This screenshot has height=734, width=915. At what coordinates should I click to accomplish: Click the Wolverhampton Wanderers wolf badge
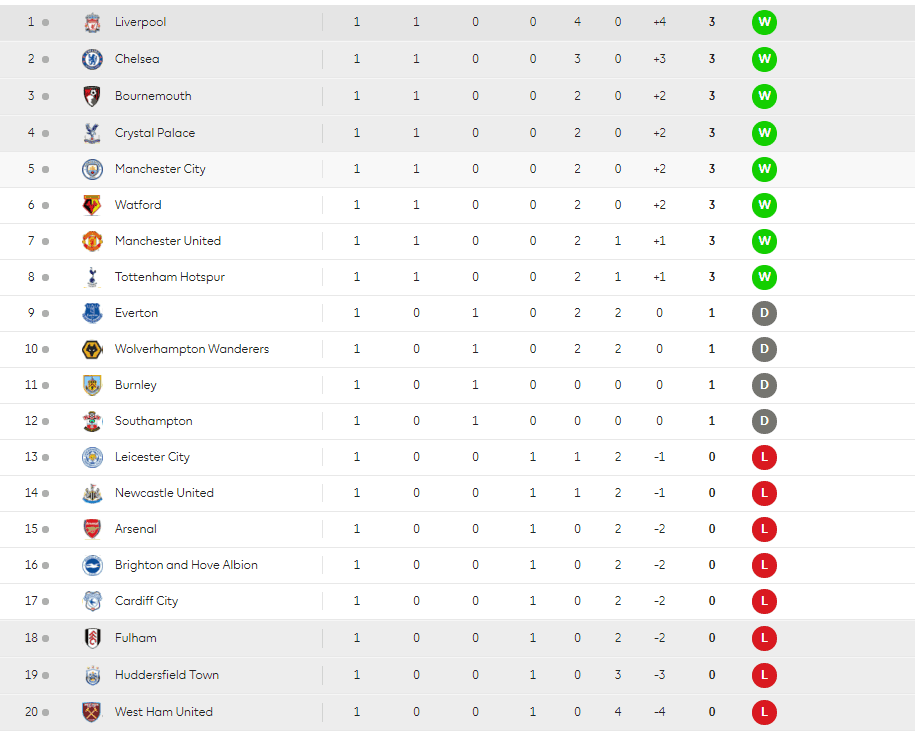pyautogui.click(x=92, y=349)
